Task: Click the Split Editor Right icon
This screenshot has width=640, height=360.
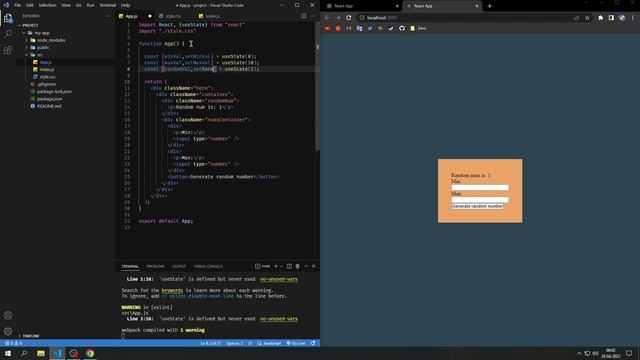Action: [304, 16]
